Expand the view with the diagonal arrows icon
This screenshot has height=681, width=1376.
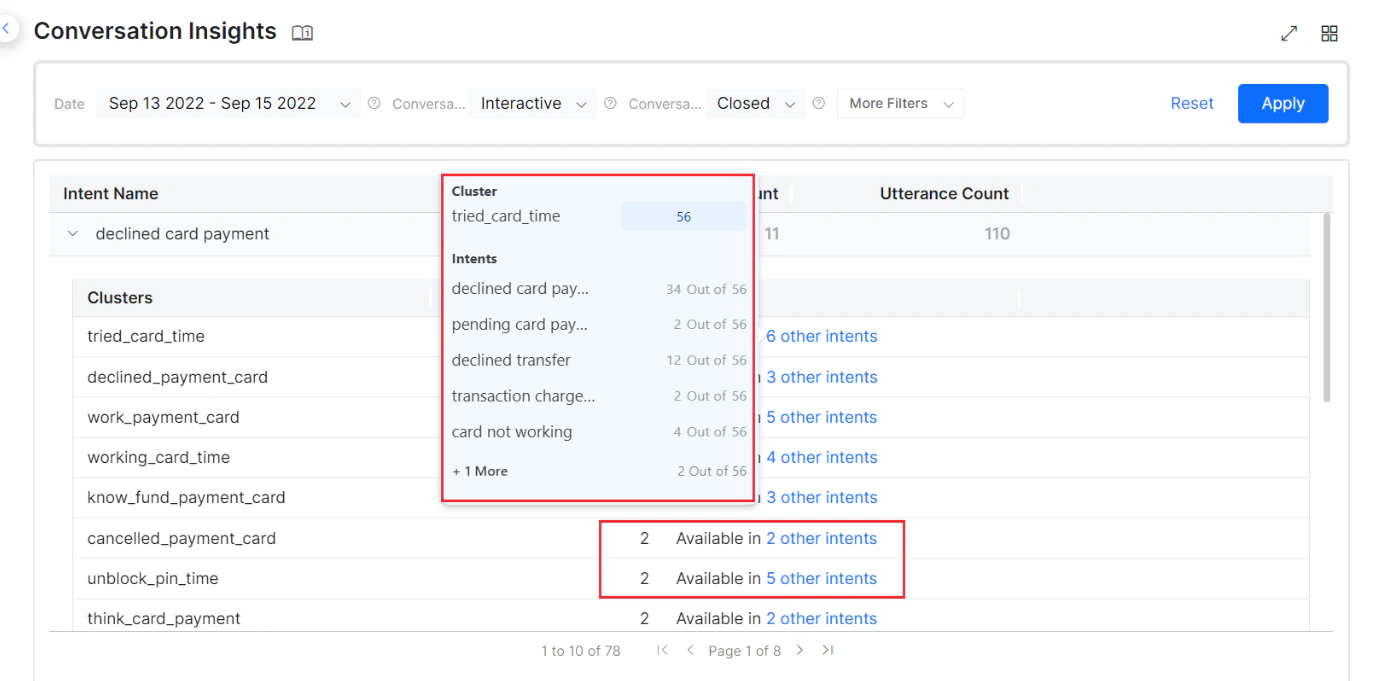(1288, 32)
